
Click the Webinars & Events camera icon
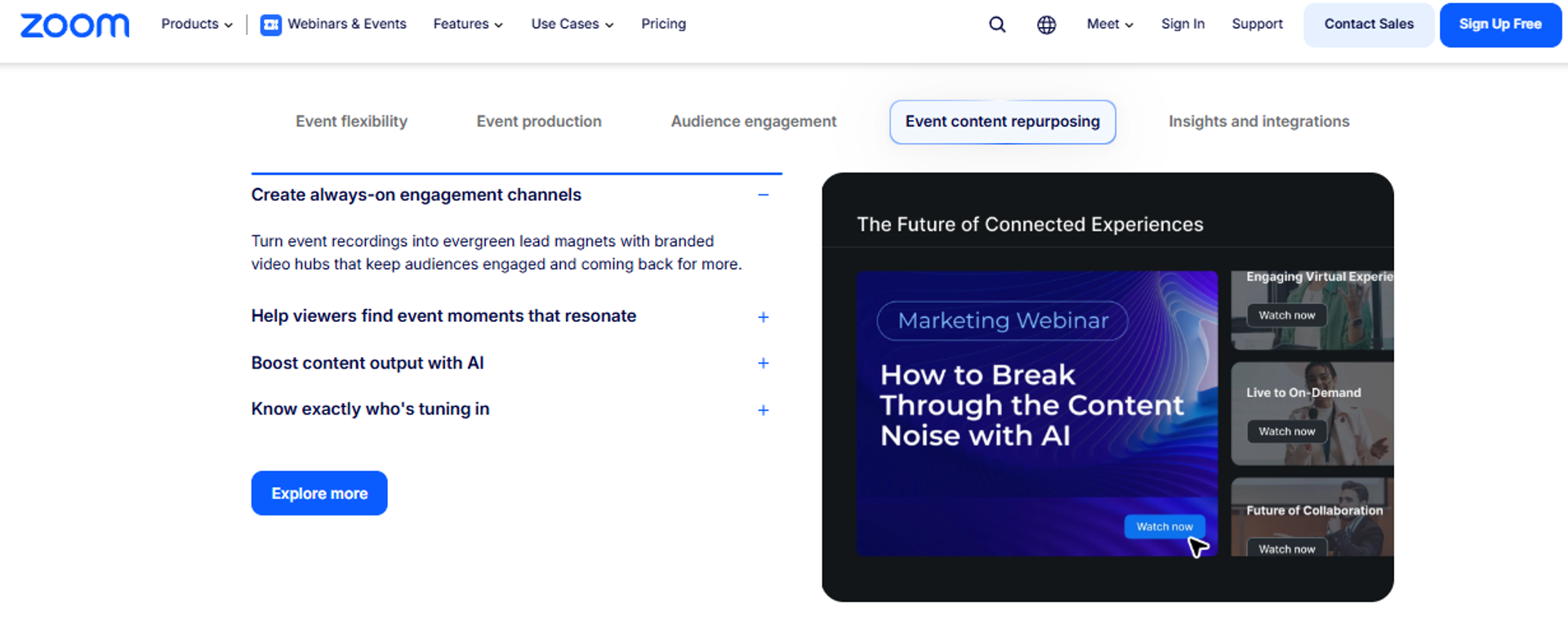[x=270, y=25]
